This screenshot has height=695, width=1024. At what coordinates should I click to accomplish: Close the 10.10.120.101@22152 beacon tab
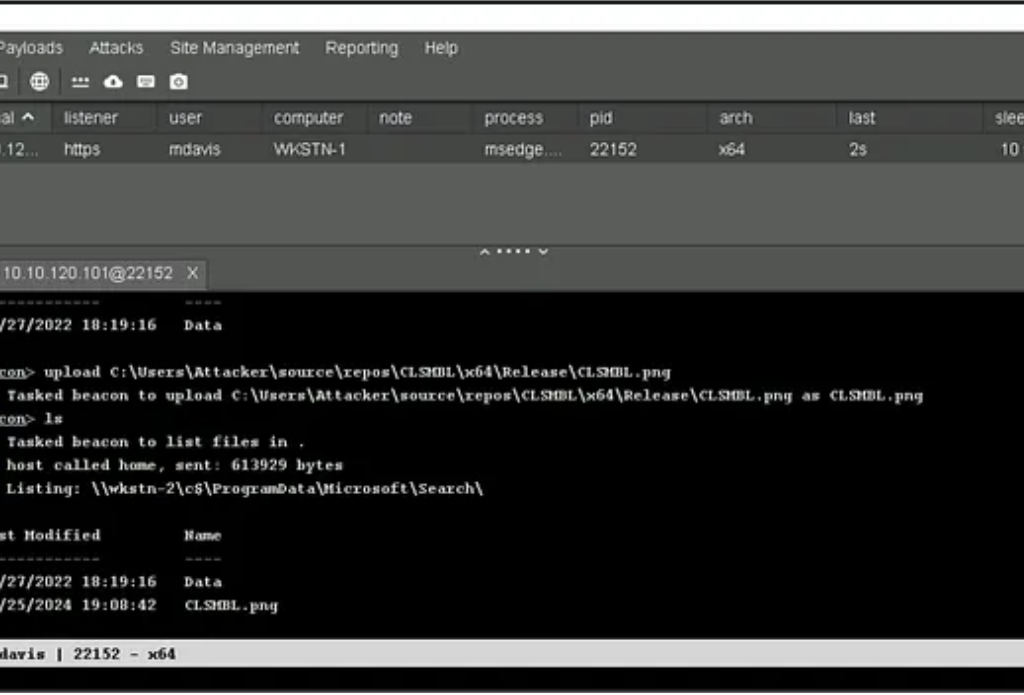[193, 273]
